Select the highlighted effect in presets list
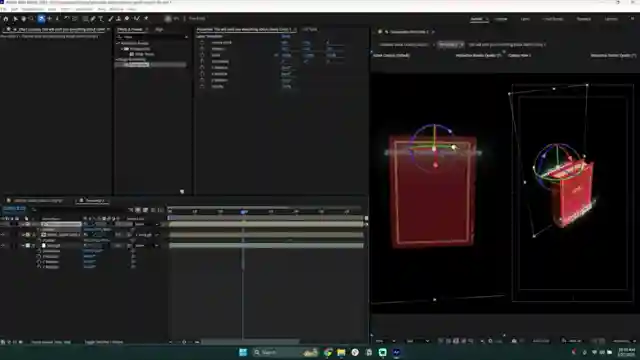The width and height of the screenshot is (640, 360). point(150,64)
